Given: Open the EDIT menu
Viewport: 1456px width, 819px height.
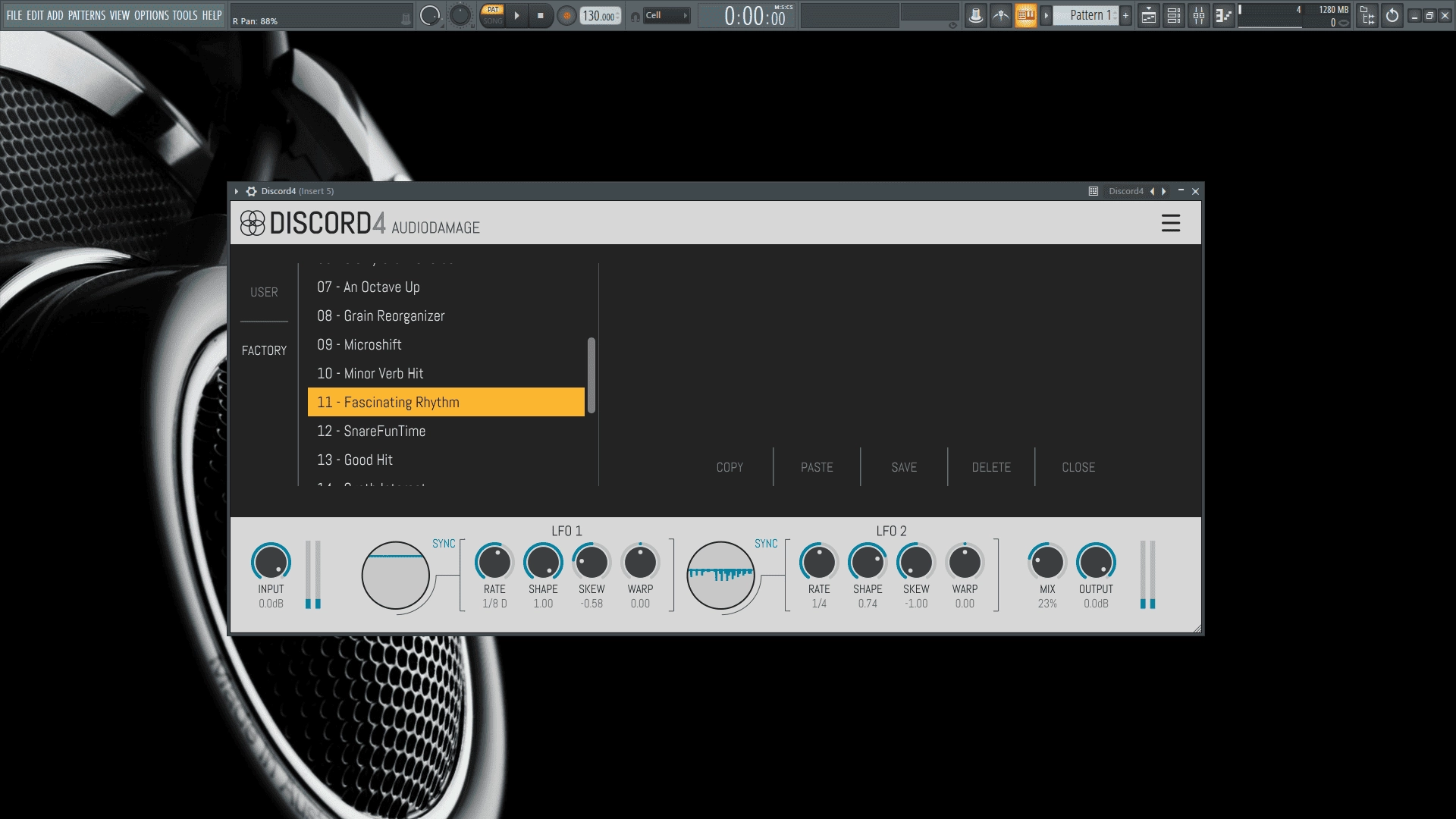Looking at the screenshot, I should [x=35, y=15].
